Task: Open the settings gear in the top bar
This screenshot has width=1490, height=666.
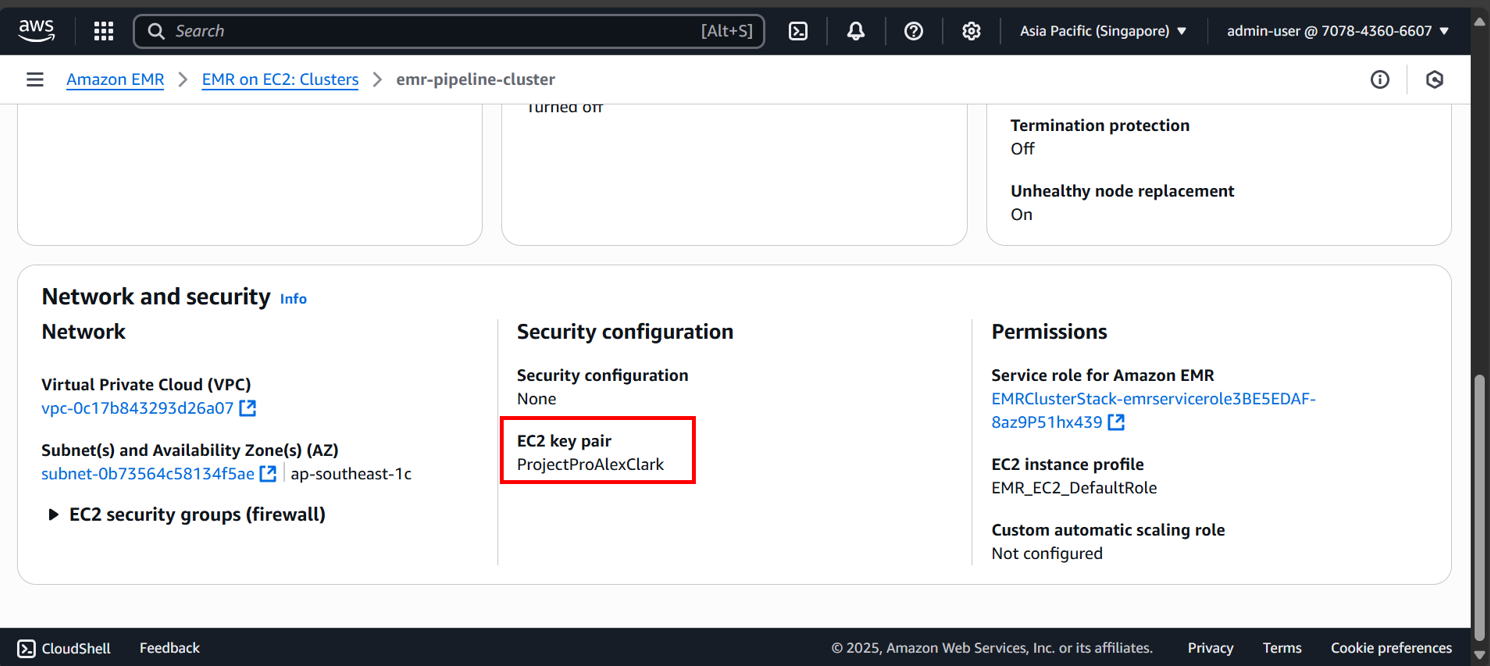Action: coord(971,31)
